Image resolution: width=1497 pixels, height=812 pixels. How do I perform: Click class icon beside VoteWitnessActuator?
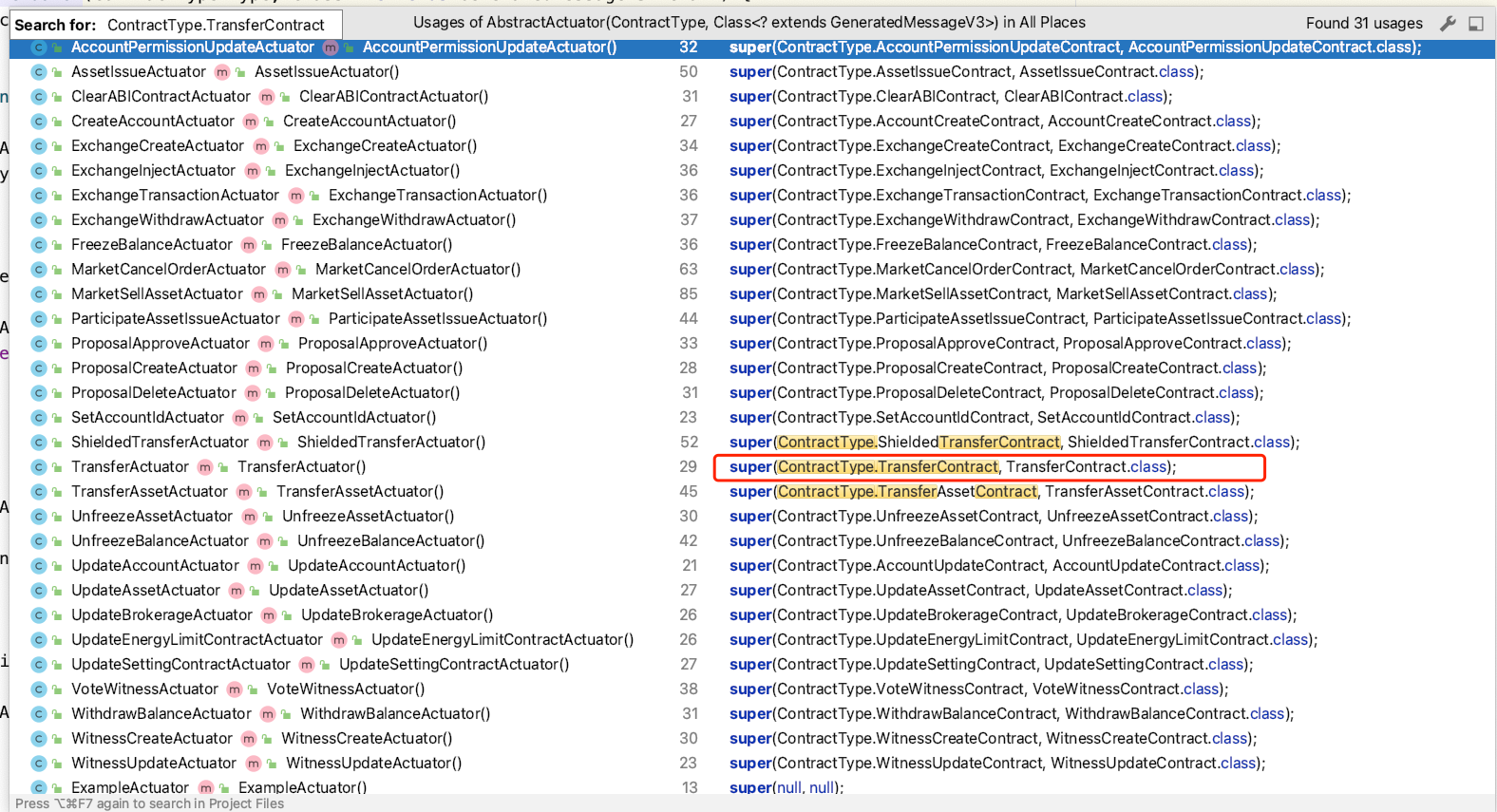39,689
